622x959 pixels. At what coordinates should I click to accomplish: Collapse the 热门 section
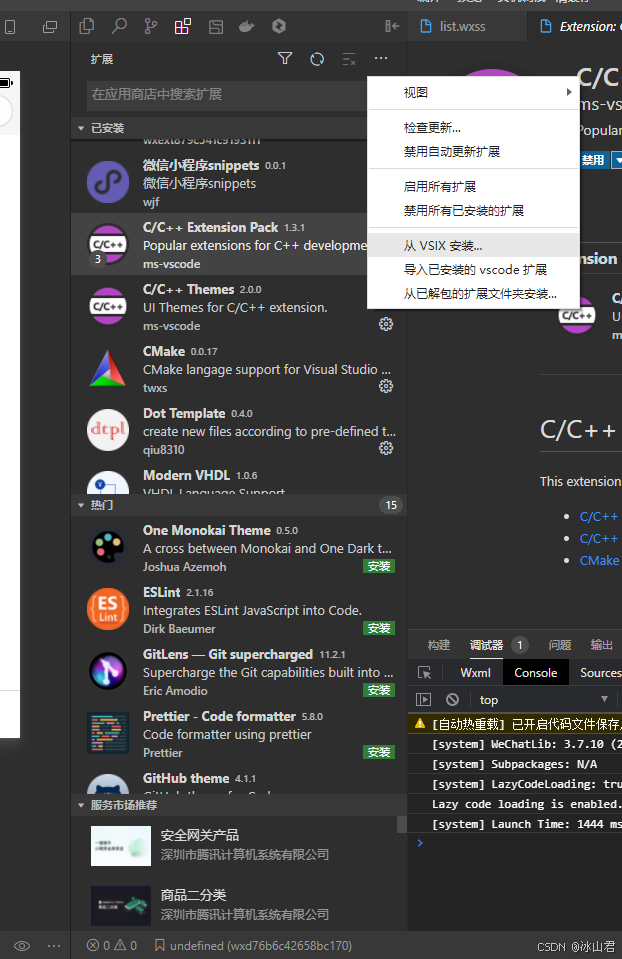click(x=81, y=505)
